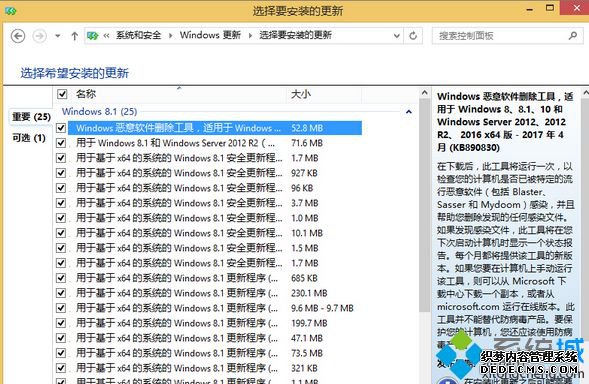589x384 pixels.
Task: Click the update list vertical scrollbar thumb
Action: 424,206
